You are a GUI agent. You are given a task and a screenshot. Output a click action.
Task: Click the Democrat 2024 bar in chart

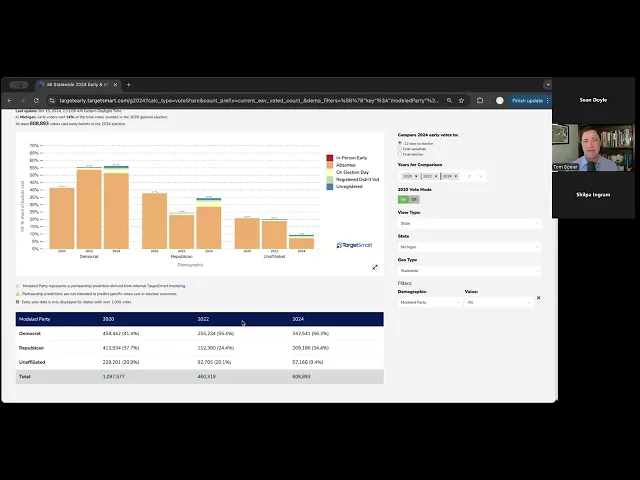(116, 207)
